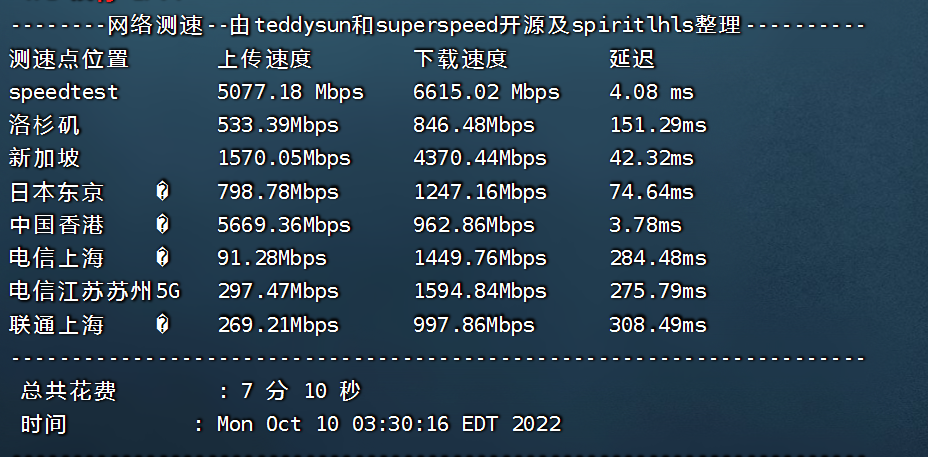Click the 延迟 column header
This screenshot has width=928, height=457.
pos(632,59)
